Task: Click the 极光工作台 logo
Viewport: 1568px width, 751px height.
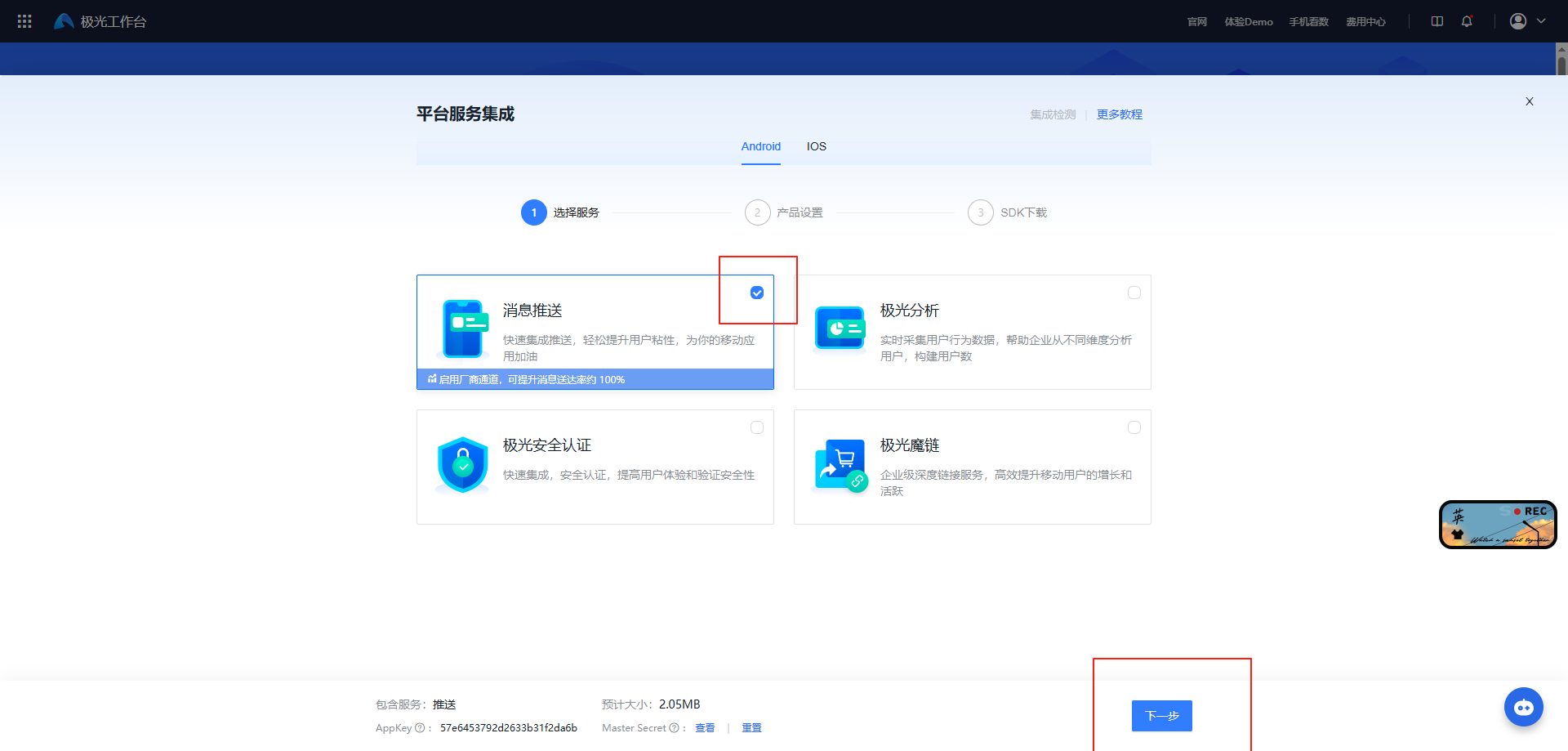Action: [100, 21]
